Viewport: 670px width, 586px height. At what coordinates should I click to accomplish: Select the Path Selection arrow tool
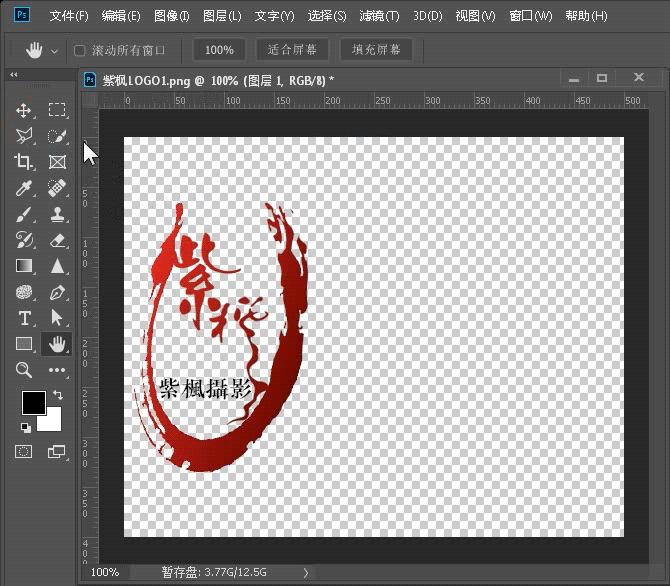57,318
